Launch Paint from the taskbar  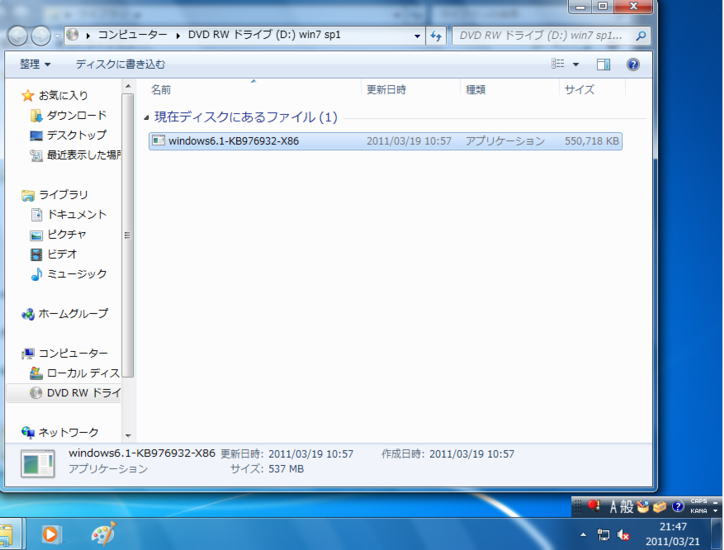(x=103, y=534)
